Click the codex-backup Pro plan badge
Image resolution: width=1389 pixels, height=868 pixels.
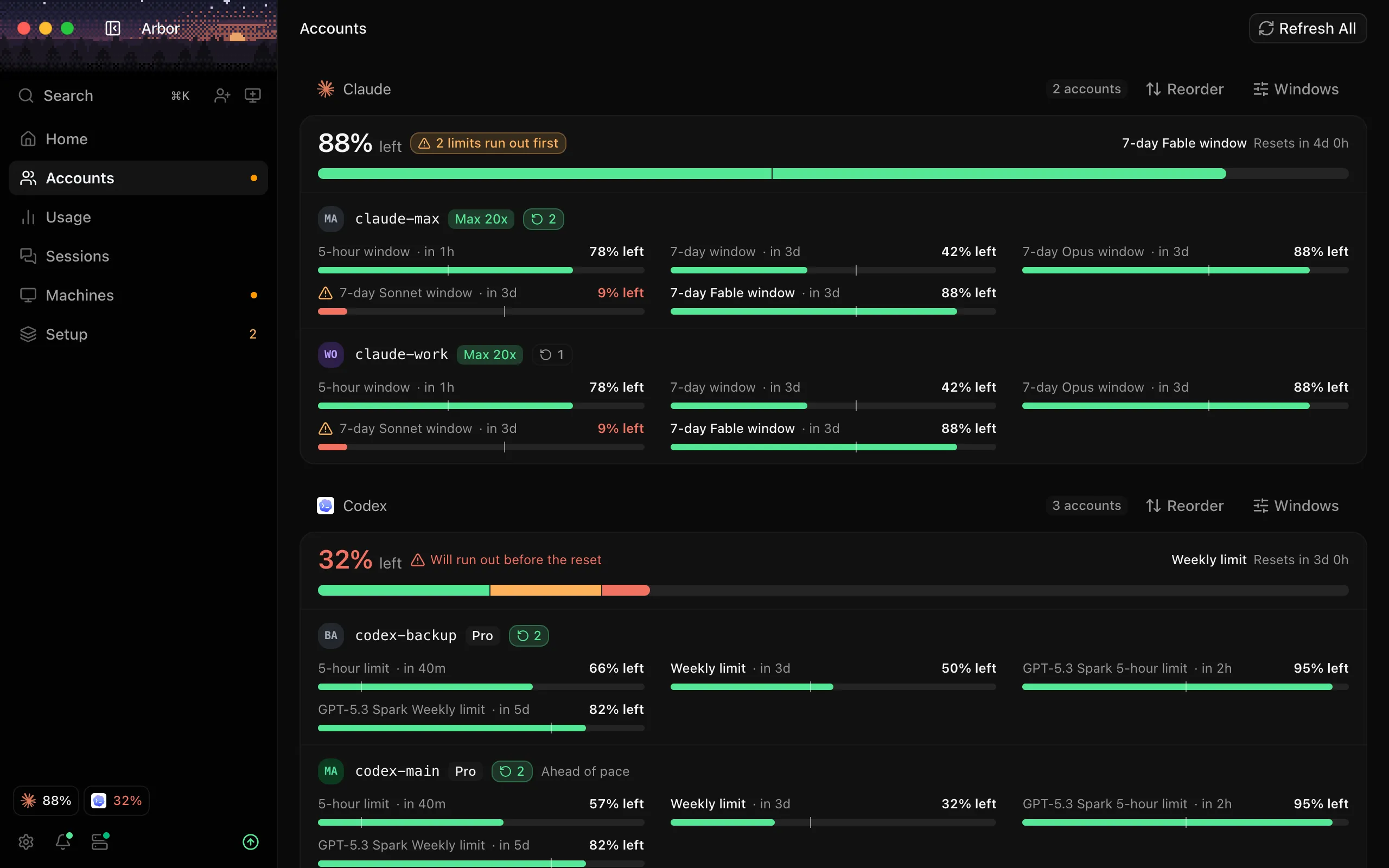[x=482, y=635]
